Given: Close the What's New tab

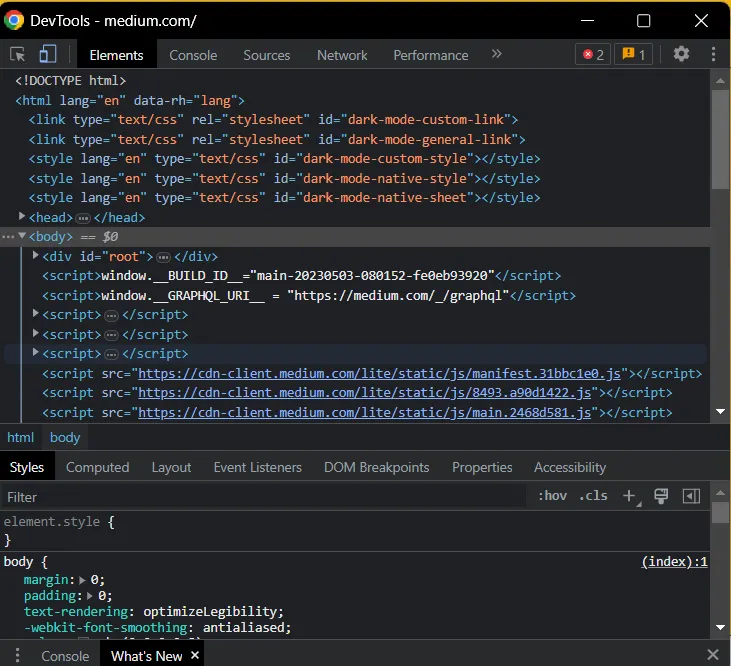Looking at the screenshot, I should 195,655.
